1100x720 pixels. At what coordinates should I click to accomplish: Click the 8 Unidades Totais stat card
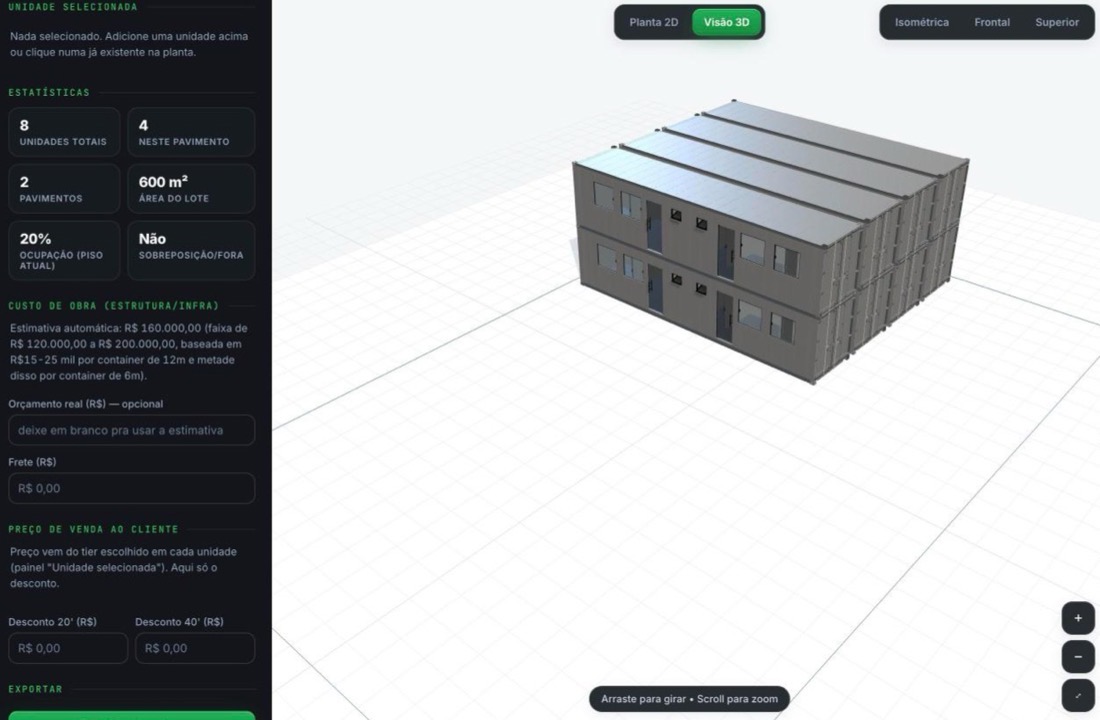pos(64,132)
